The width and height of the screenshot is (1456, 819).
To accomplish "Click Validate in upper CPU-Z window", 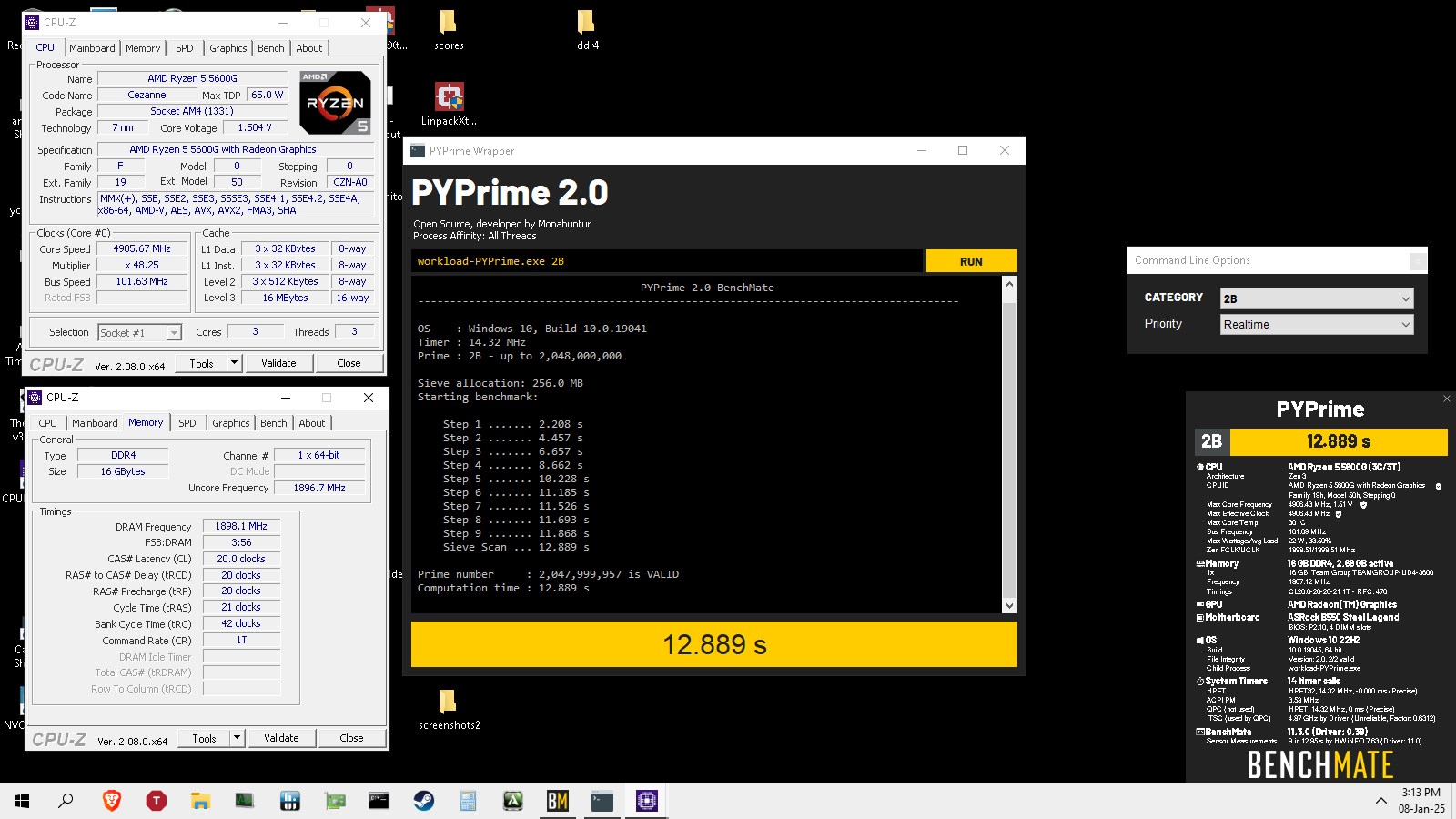I will tap(278, 362).
